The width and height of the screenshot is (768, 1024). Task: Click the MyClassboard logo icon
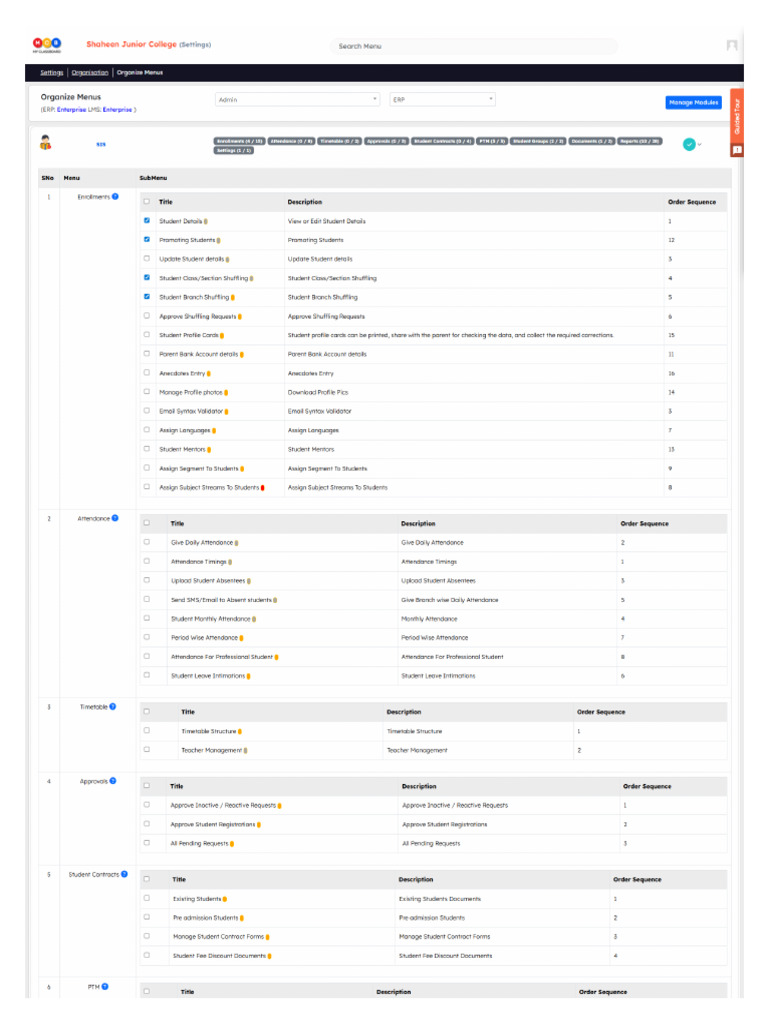point(47,44)
